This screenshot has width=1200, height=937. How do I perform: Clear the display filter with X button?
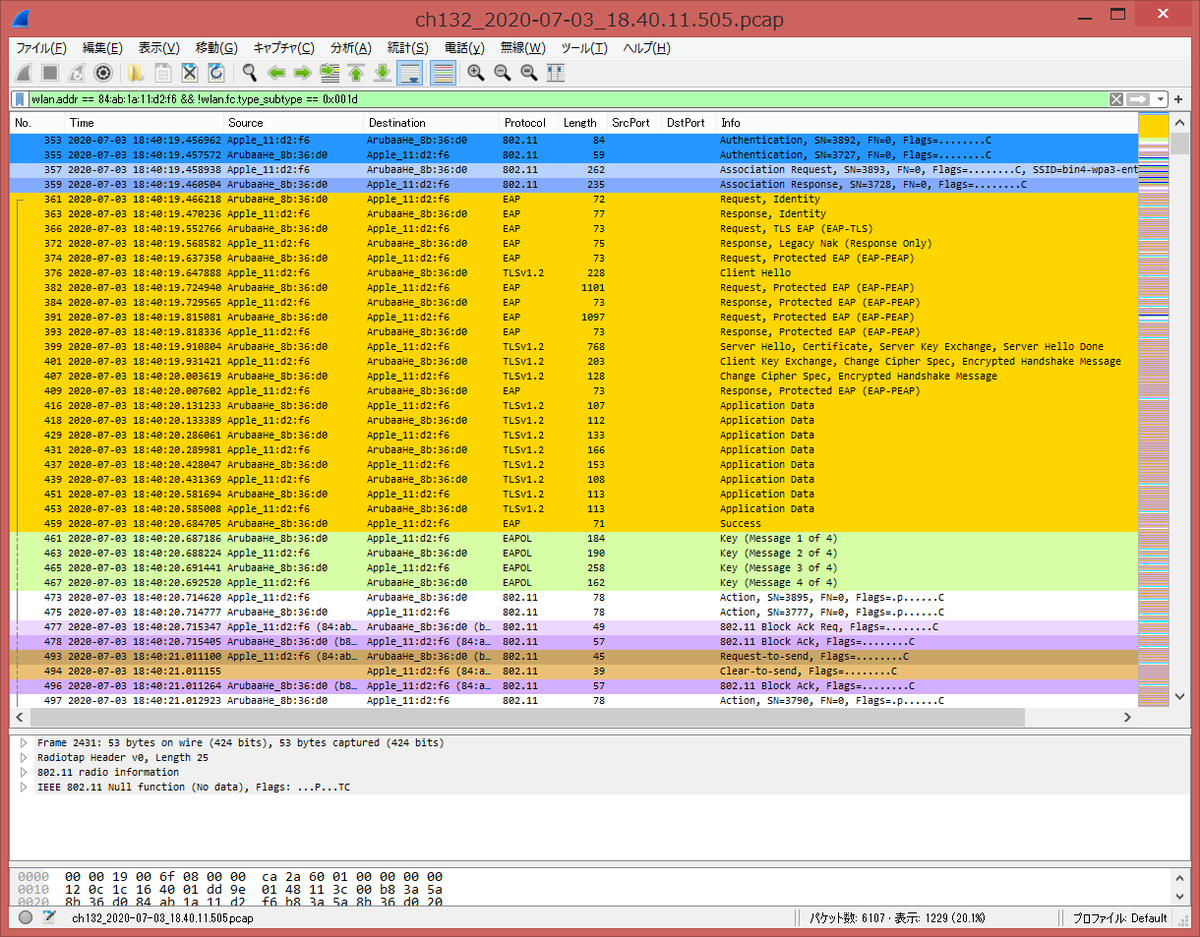pyautogui.click(x=1117, y=99)
